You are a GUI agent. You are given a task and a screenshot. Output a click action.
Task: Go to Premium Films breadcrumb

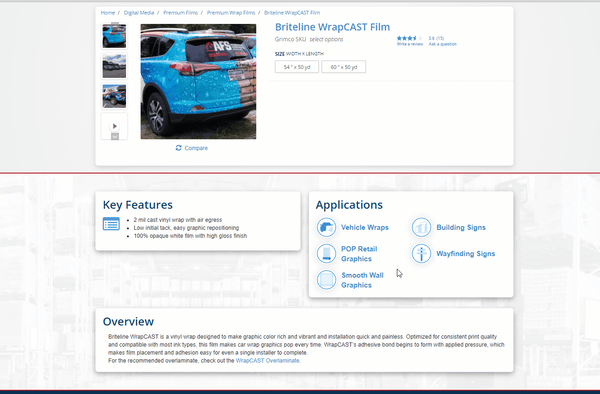point(180,13)
